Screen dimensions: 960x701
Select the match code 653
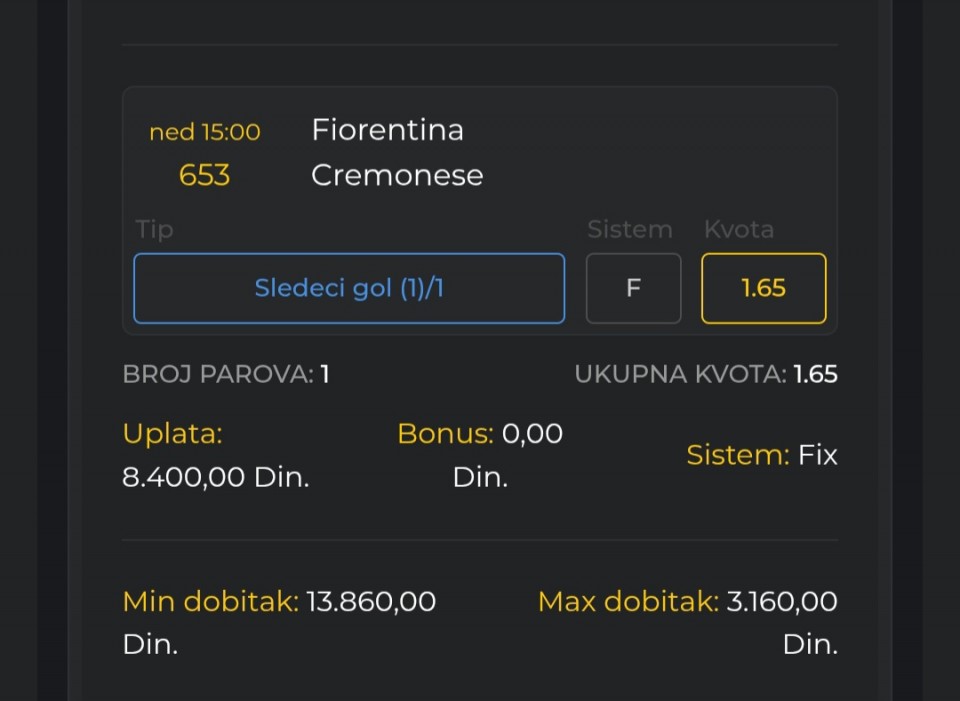204,176
